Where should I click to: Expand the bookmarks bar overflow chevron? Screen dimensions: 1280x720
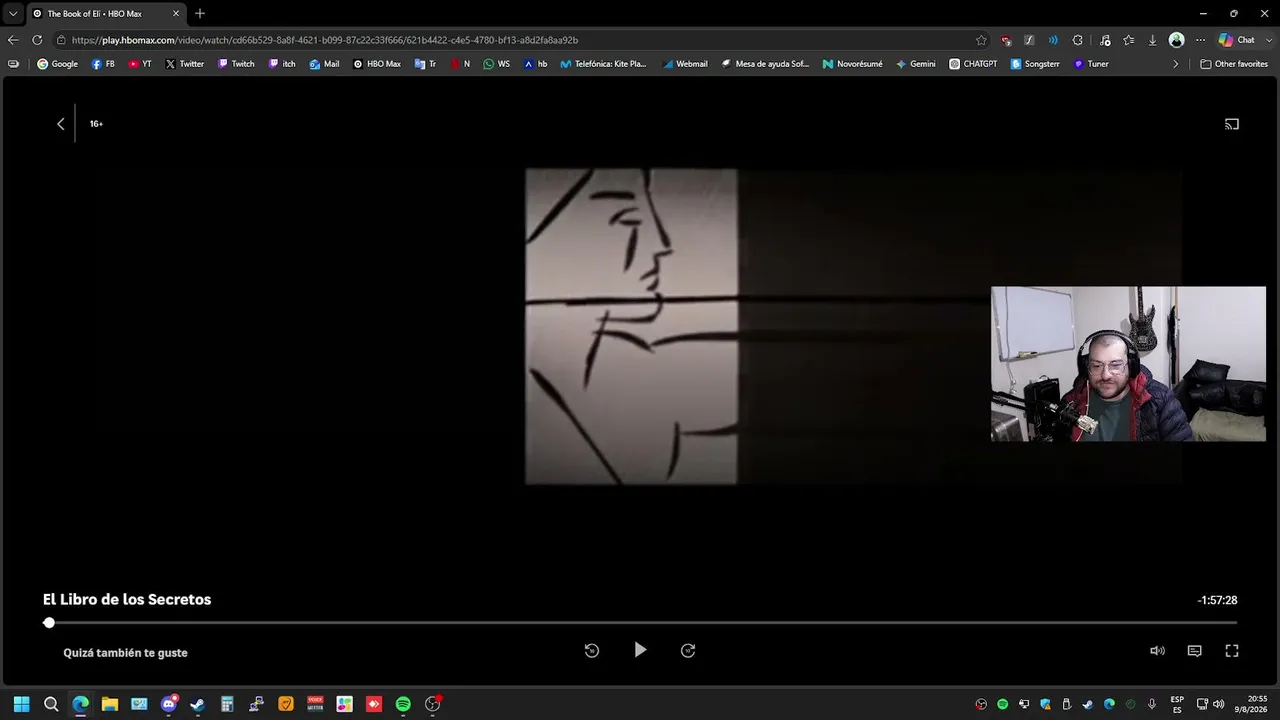[1176, 64]
